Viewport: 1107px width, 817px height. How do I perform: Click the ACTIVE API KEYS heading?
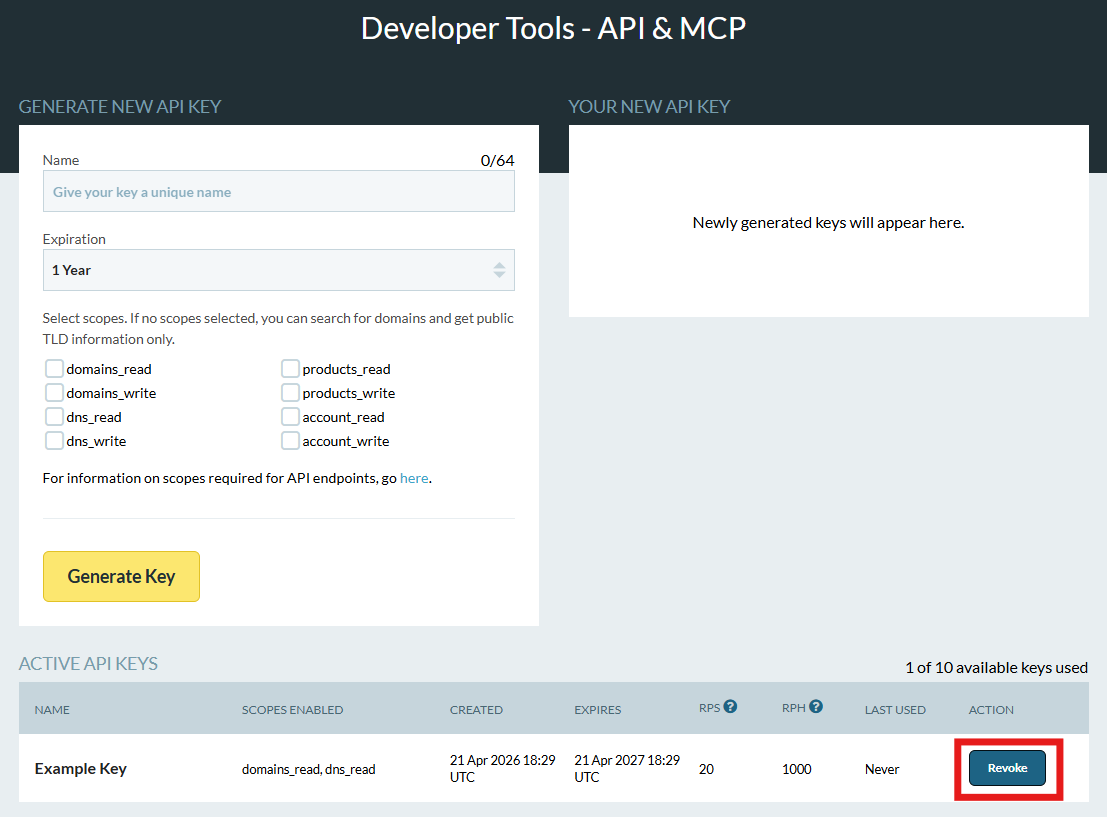tap(88, 663)
